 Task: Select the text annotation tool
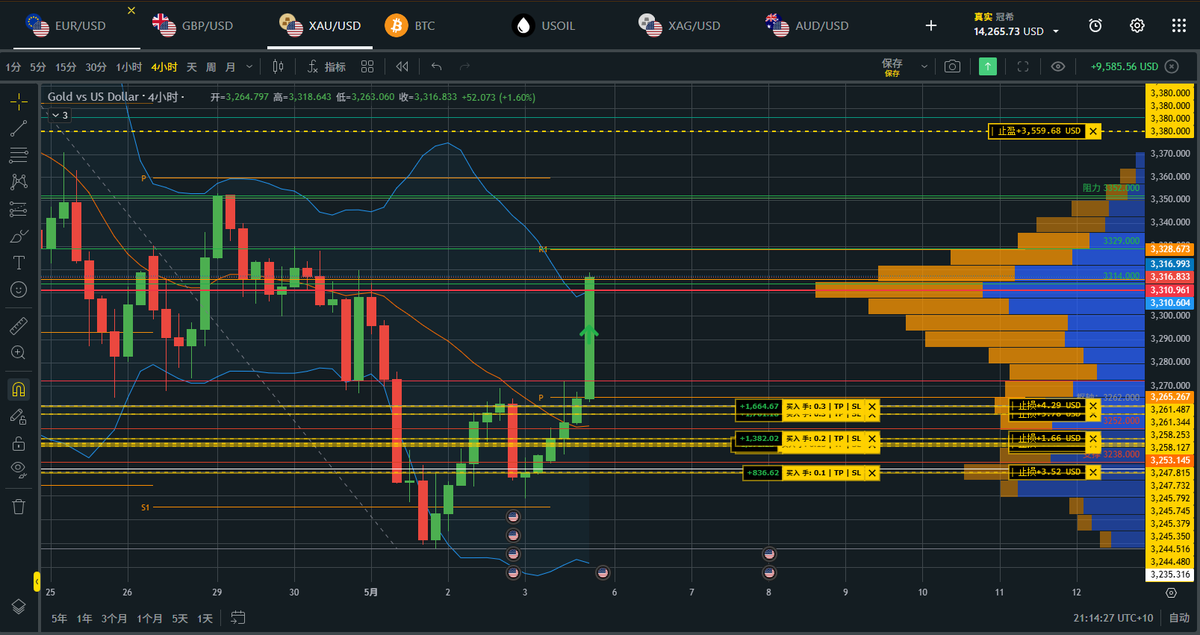click(18, 263)
